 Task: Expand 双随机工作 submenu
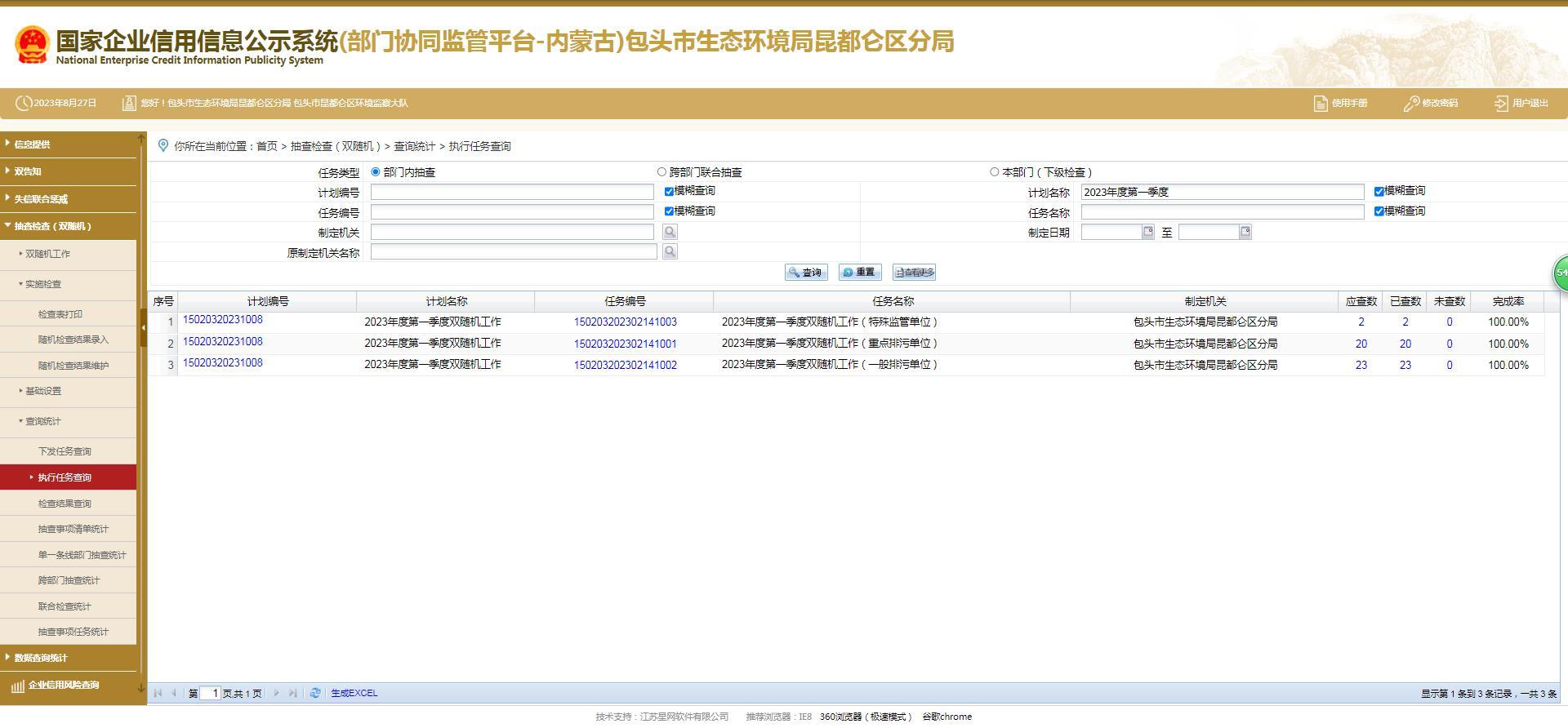point(69,254)
